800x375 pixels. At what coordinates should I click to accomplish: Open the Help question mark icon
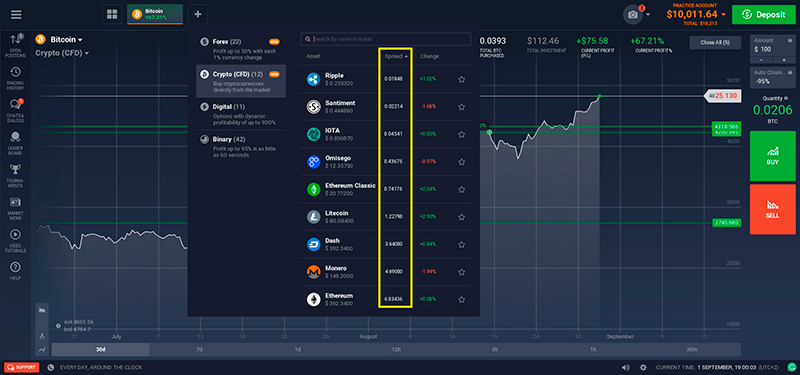(15, 270)
